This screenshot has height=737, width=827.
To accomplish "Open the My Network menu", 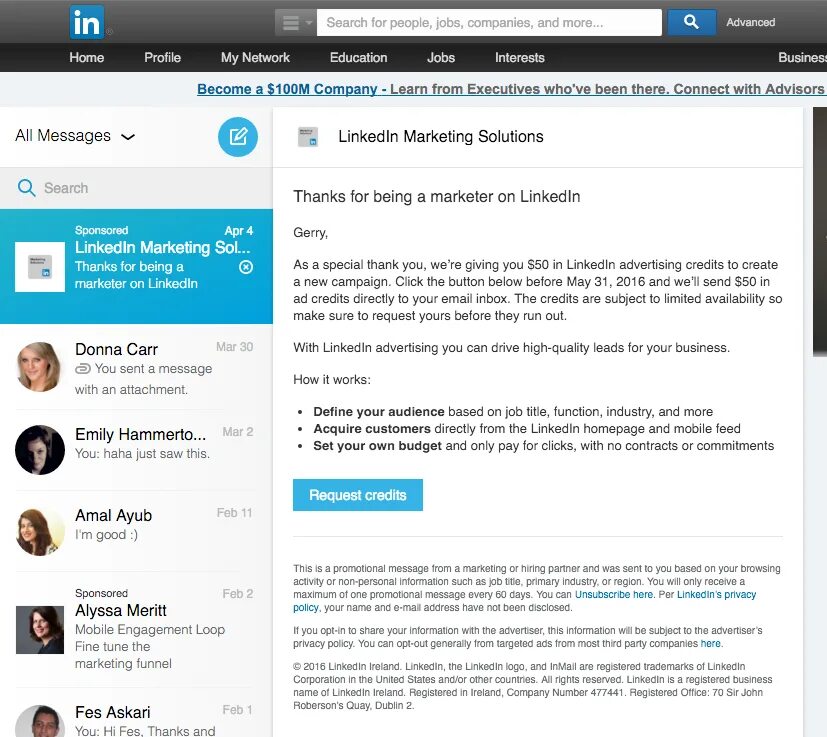I will click(255, 58).
